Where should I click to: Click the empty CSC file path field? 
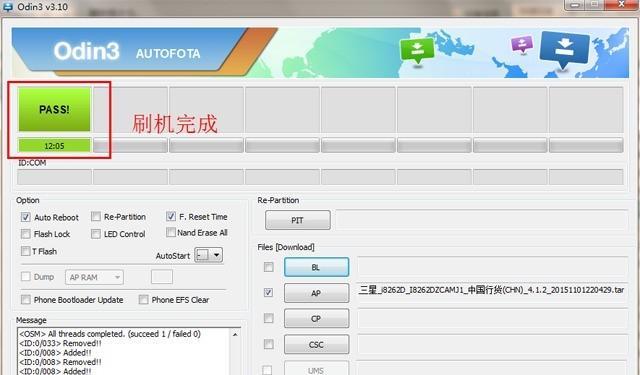(x=492, y=344)
